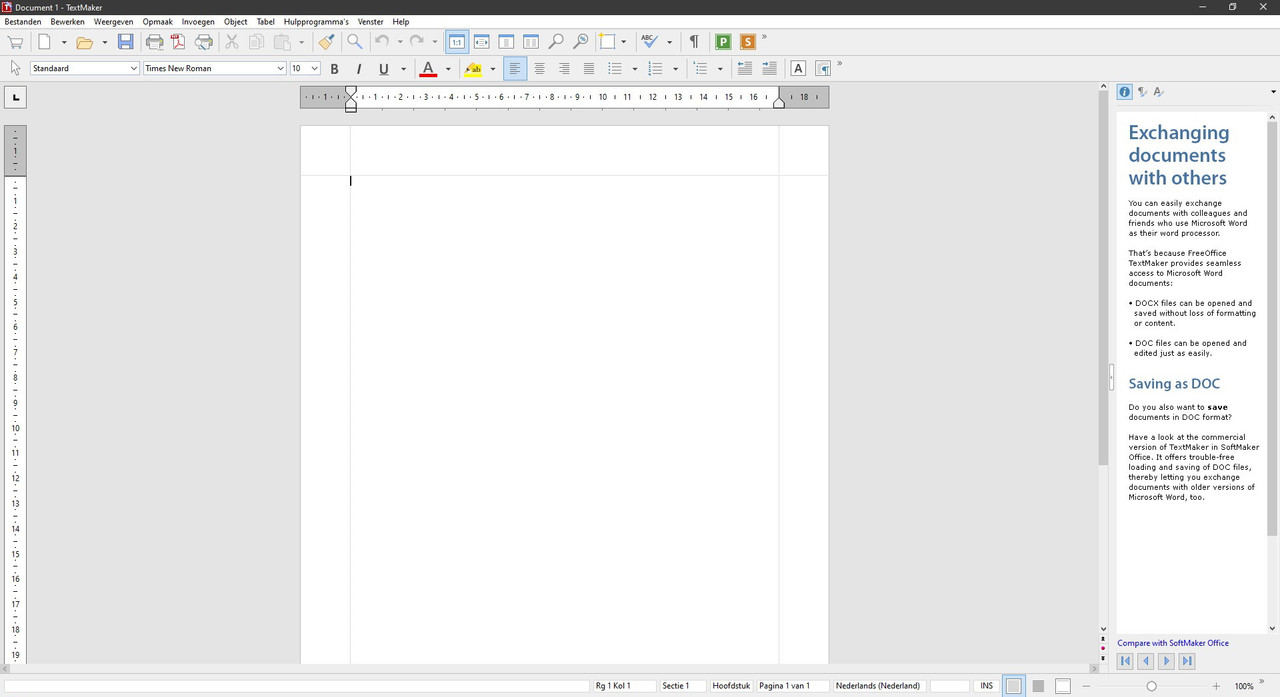Apply numbered list formatting

point(655,69)
